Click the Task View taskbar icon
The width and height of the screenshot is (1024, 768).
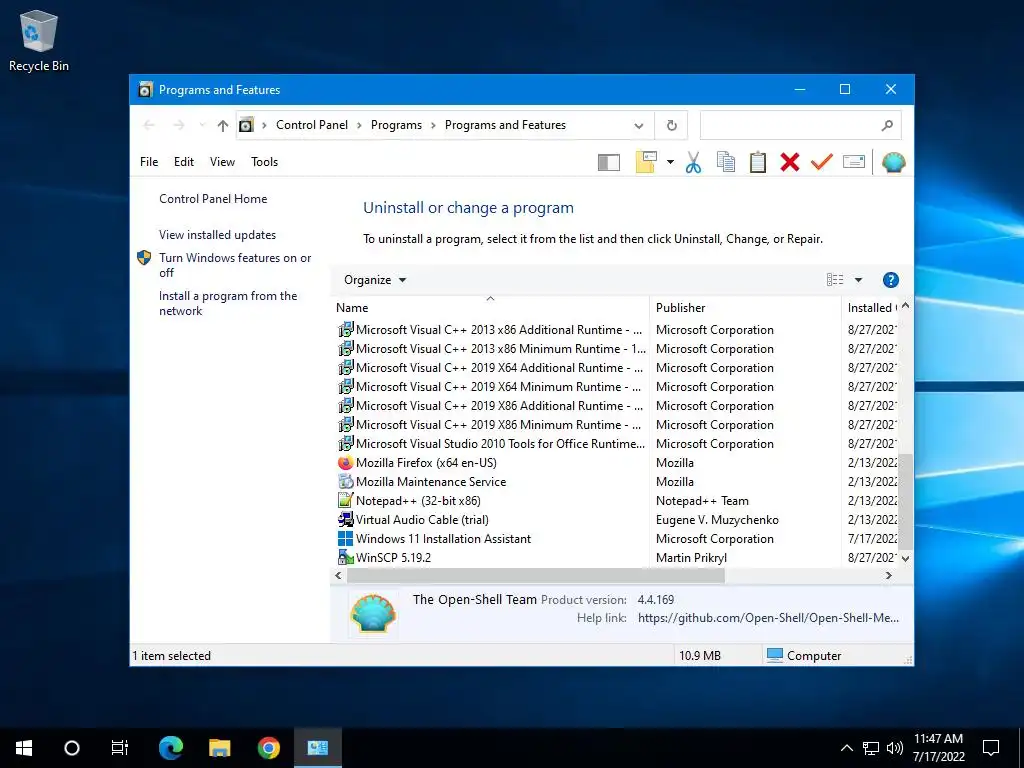pos(120,748)
